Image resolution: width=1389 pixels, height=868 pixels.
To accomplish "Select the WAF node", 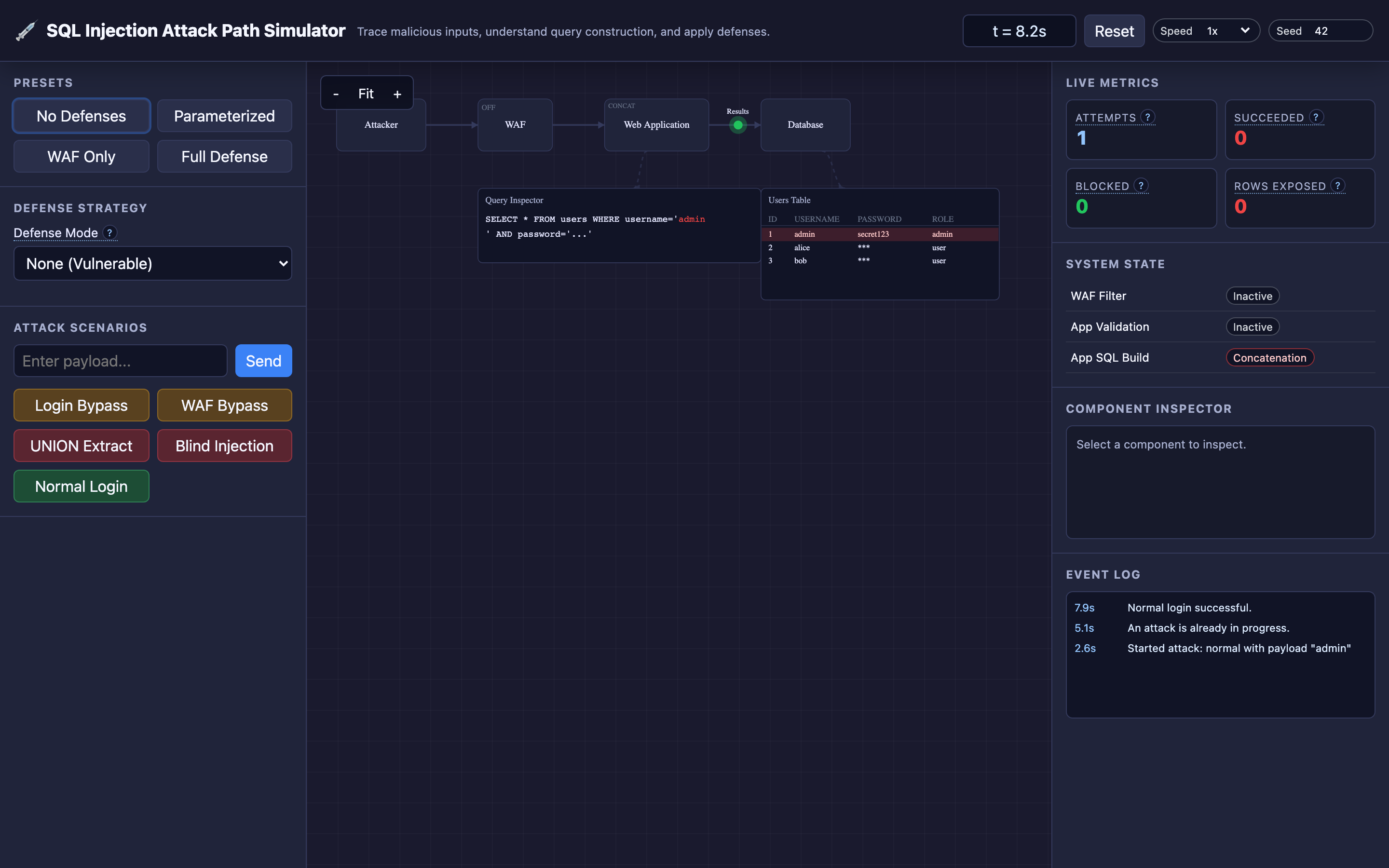I will (x=515, y=124).
